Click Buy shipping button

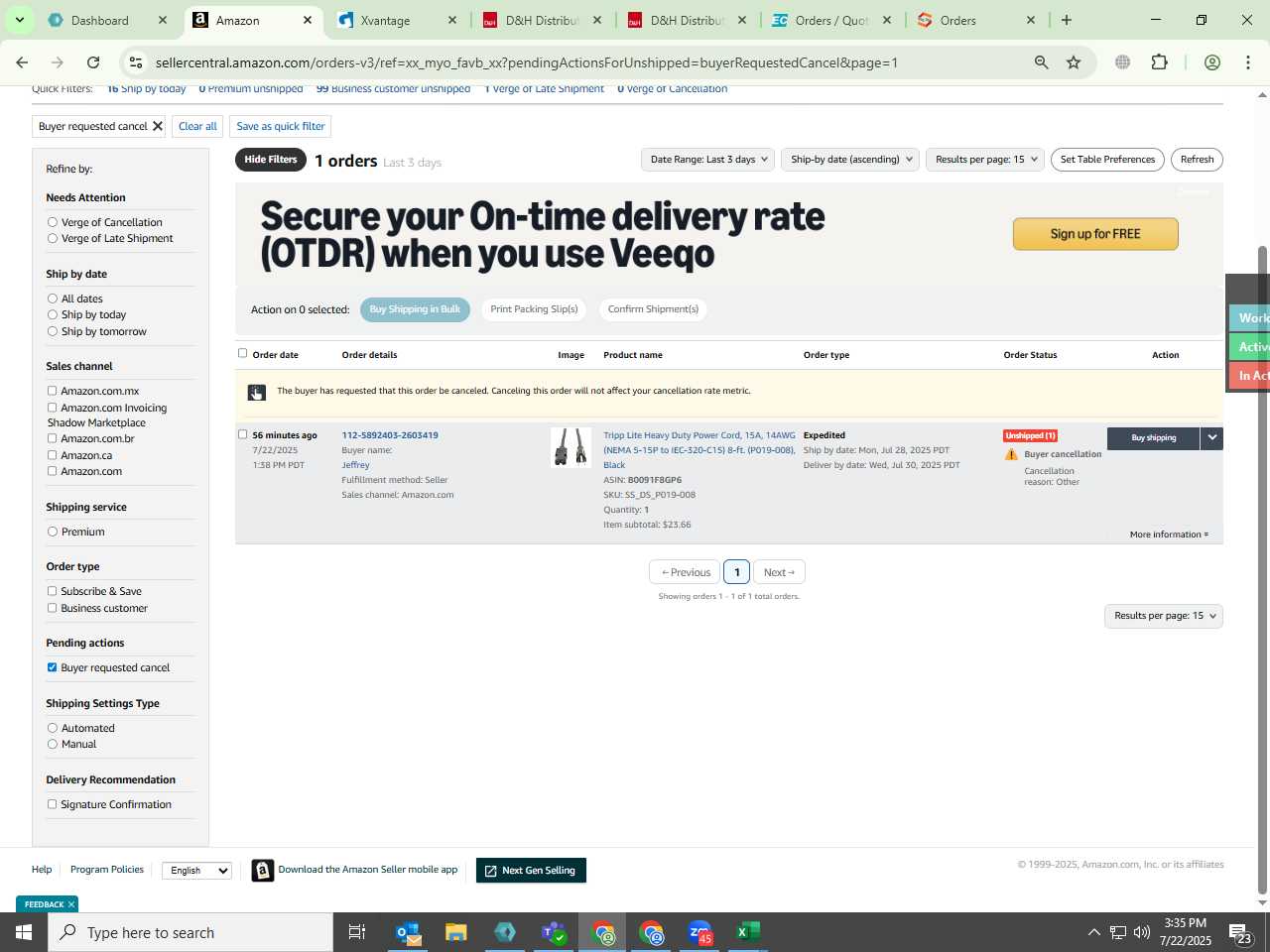(x=1153, y=437)
